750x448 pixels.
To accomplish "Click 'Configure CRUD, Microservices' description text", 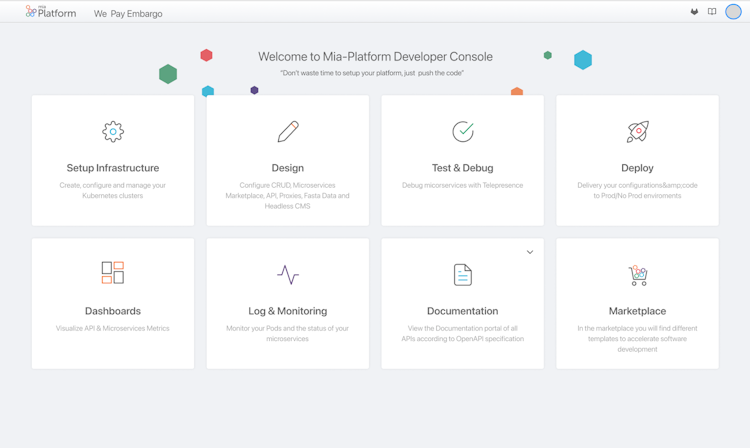I will click(x=287, y=196).
